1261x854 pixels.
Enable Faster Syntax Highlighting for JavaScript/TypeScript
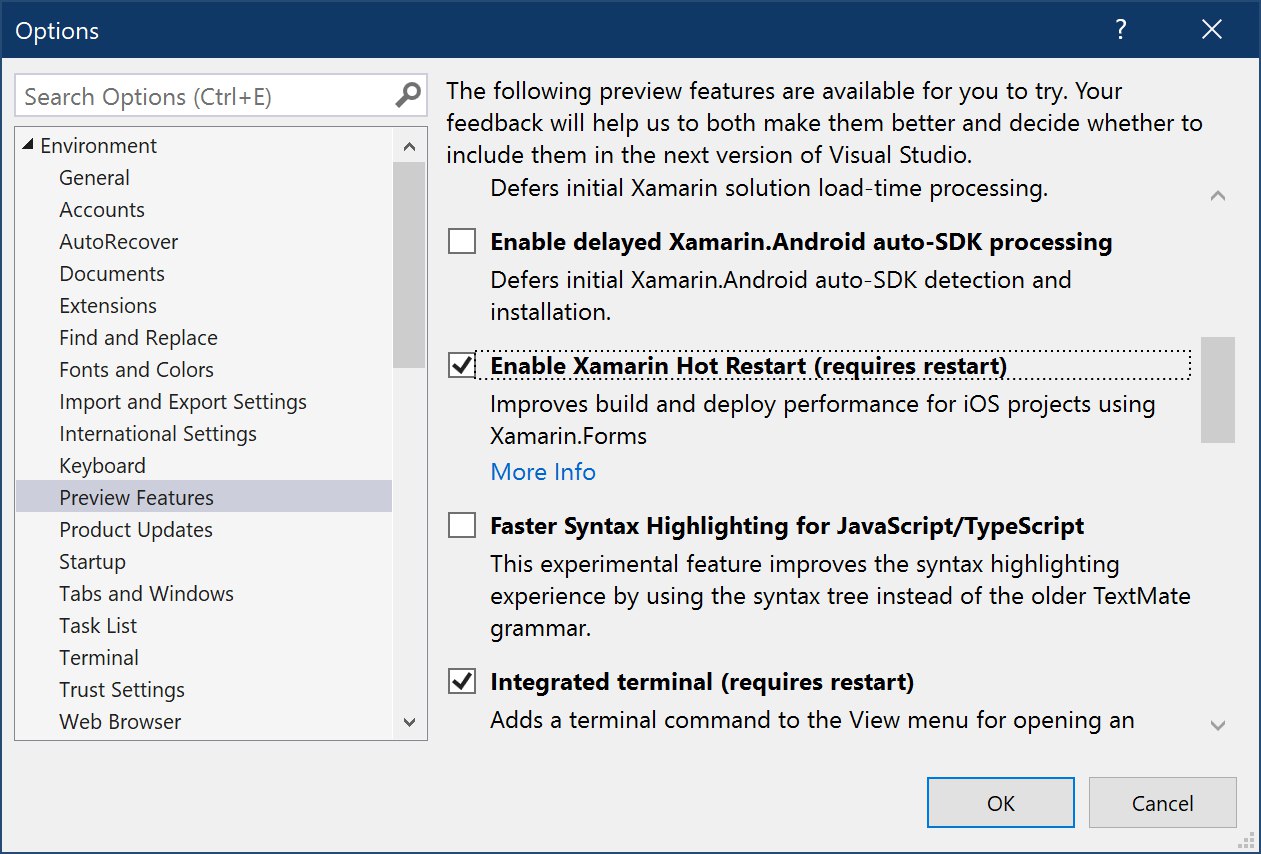coord(462,525)
